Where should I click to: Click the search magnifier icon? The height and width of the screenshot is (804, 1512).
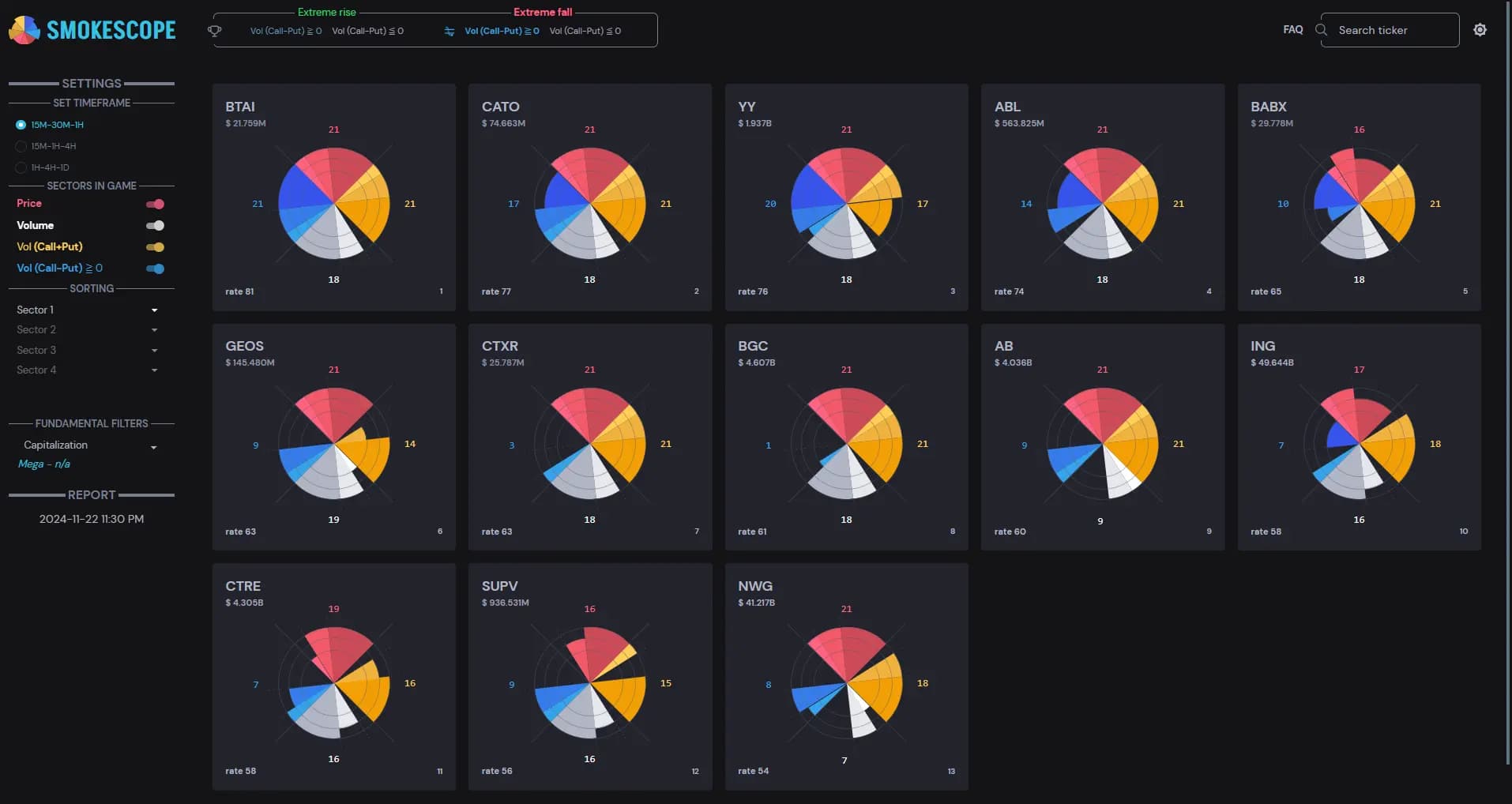pos(1321,30)
